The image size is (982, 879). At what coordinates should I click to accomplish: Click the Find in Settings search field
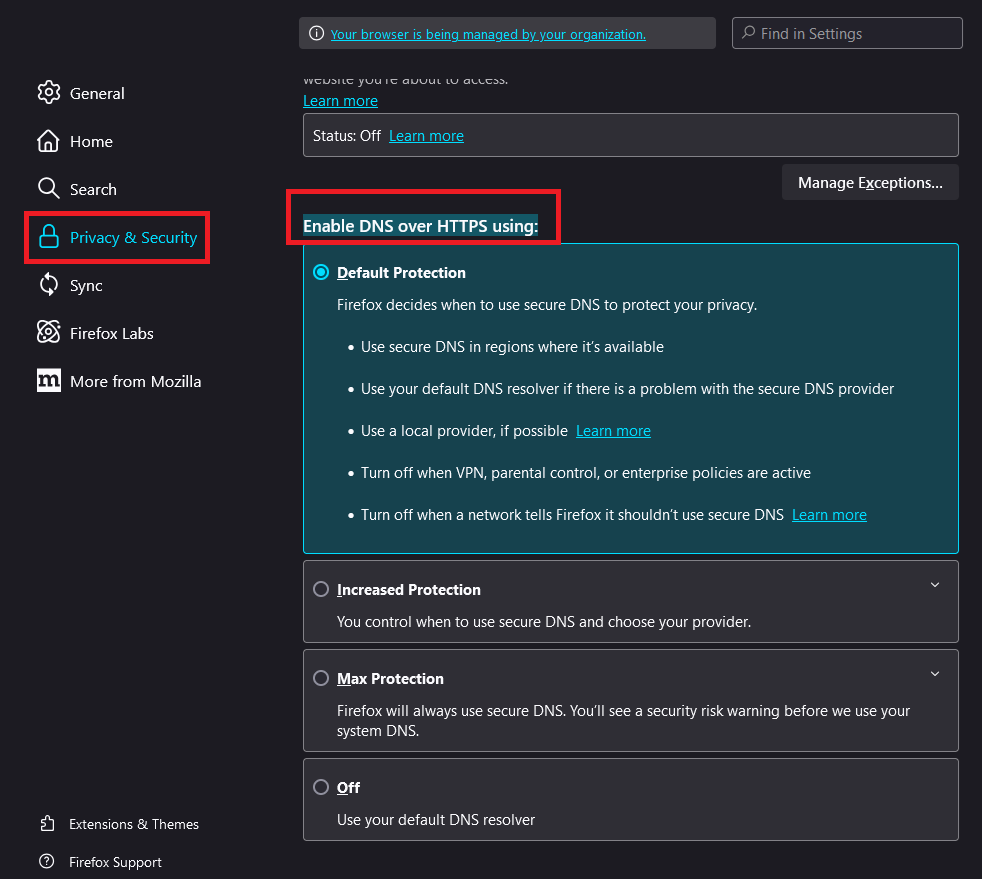click(x=847, y=33)
